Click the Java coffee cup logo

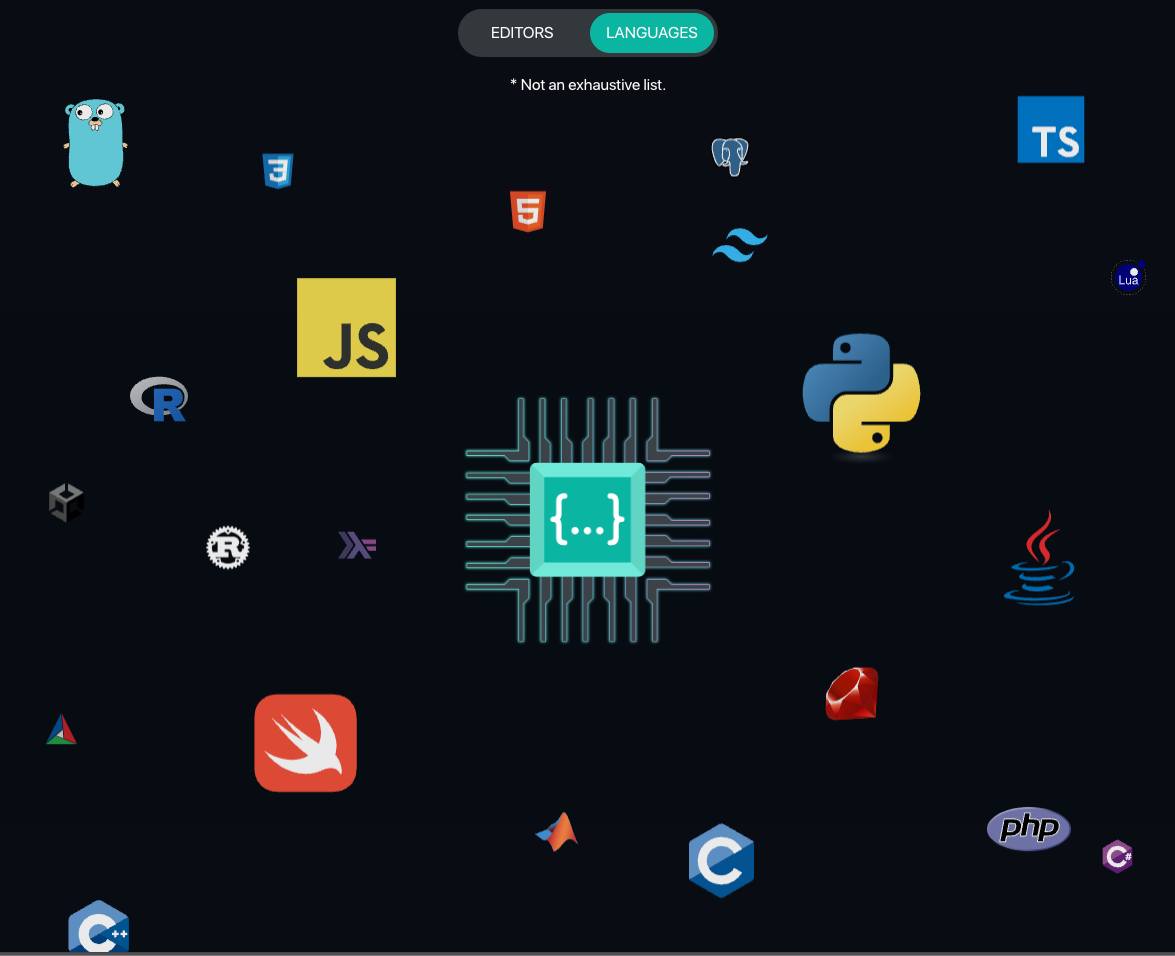[1039, 559]
